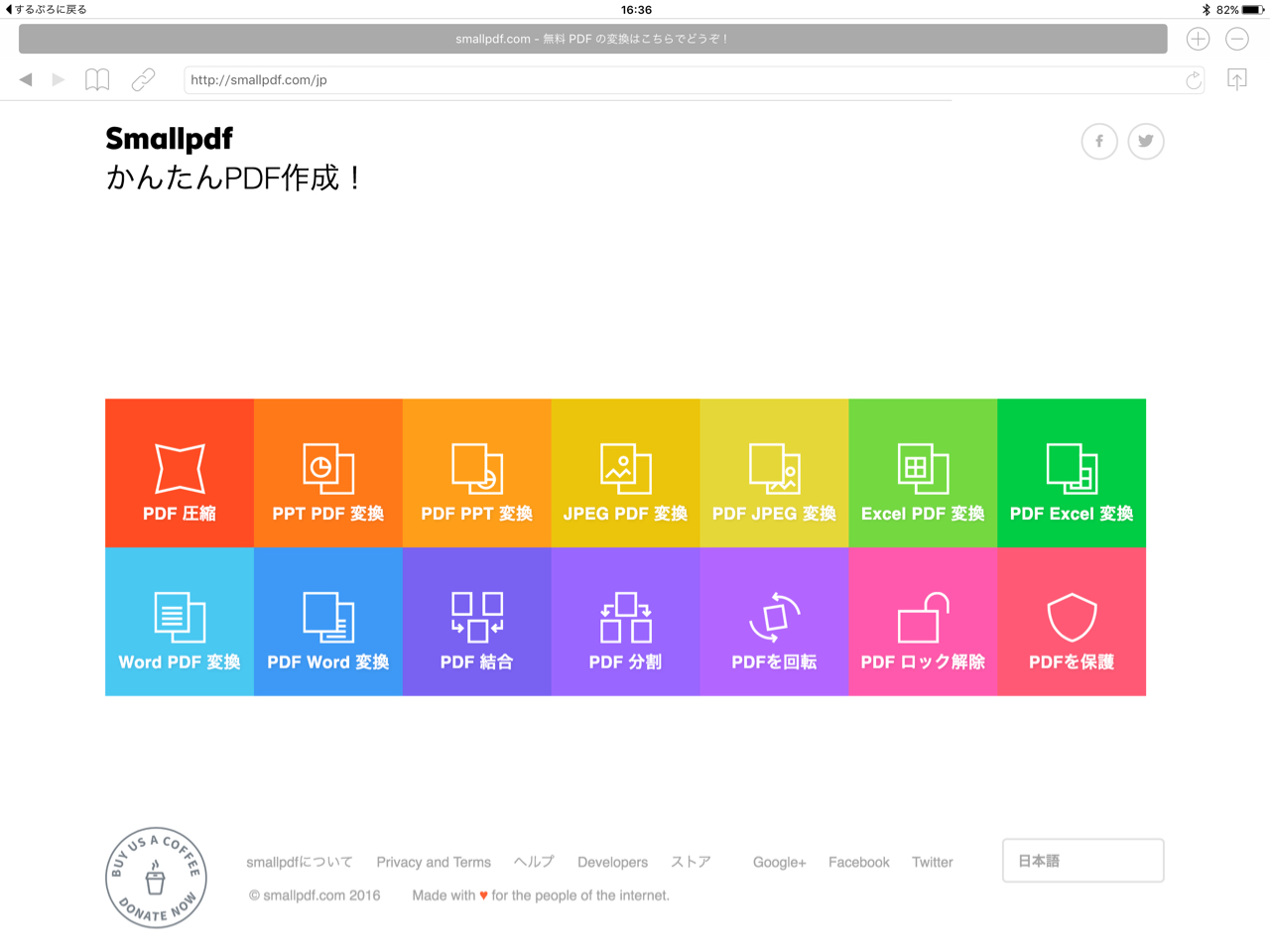Image resolution: width=1270 pixels, height=952 pixels.
Task: Open the ストア store link
Action: pyautogui.click(x=691, y=862)
